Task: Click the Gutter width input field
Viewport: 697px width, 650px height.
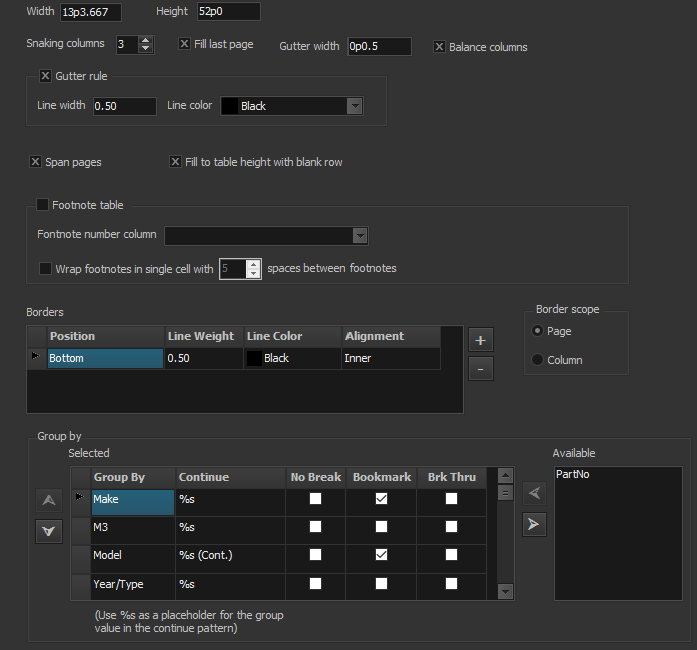Action: pos(378,46)
